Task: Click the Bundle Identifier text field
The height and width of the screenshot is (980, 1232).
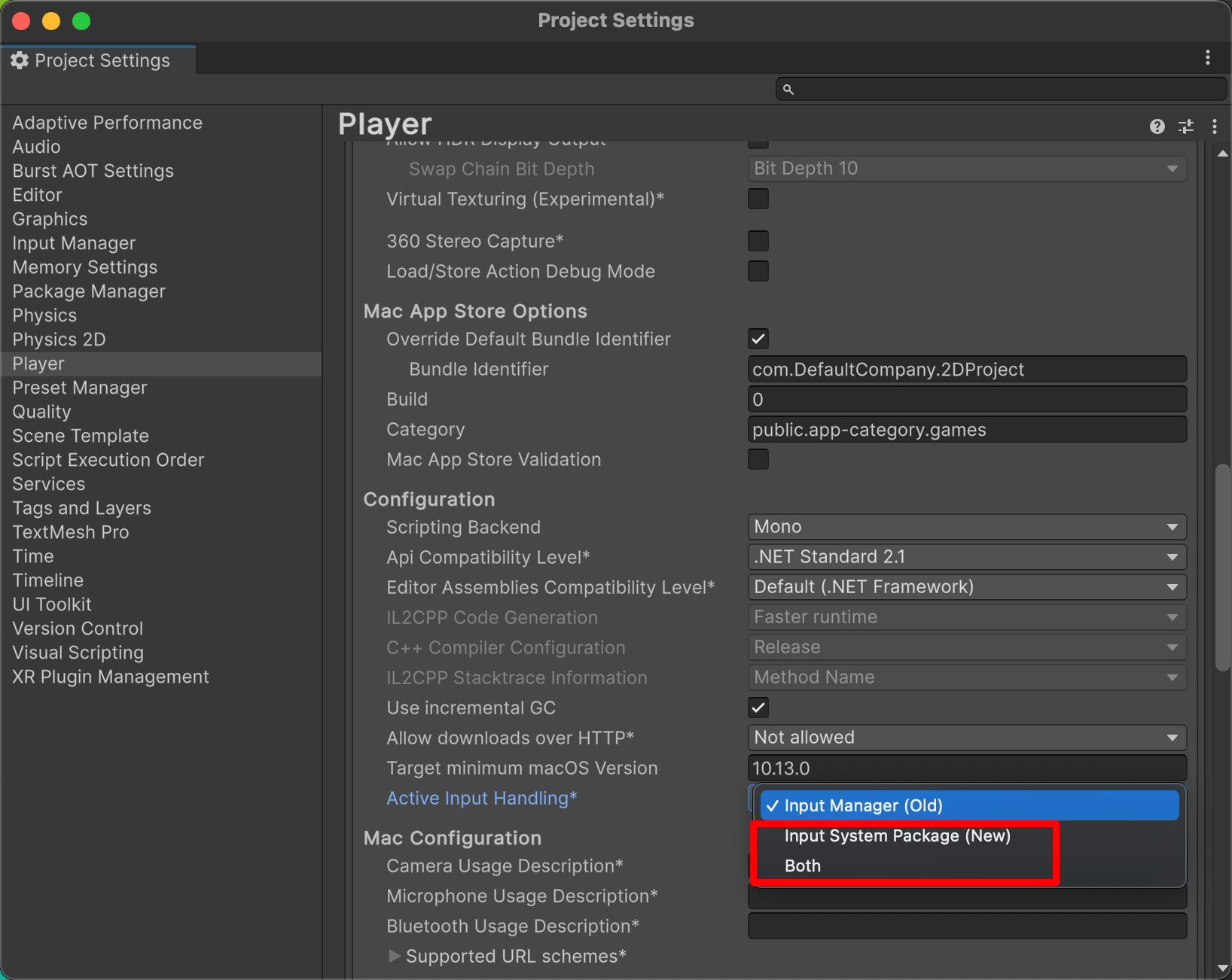Action: click(x=967, y=370)
